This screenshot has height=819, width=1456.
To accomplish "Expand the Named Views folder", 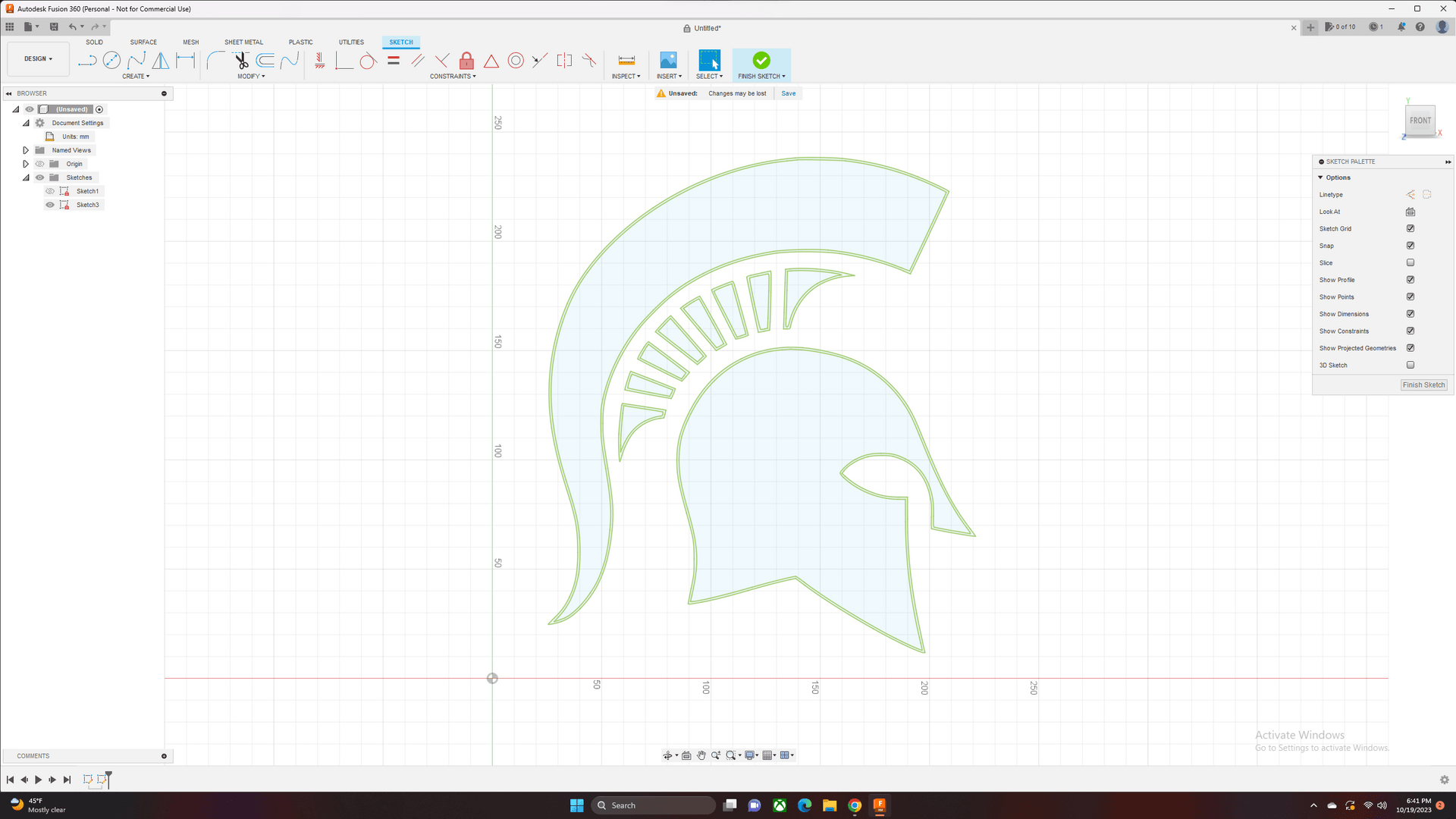I will pyautogui.click(x=26, y=150).
